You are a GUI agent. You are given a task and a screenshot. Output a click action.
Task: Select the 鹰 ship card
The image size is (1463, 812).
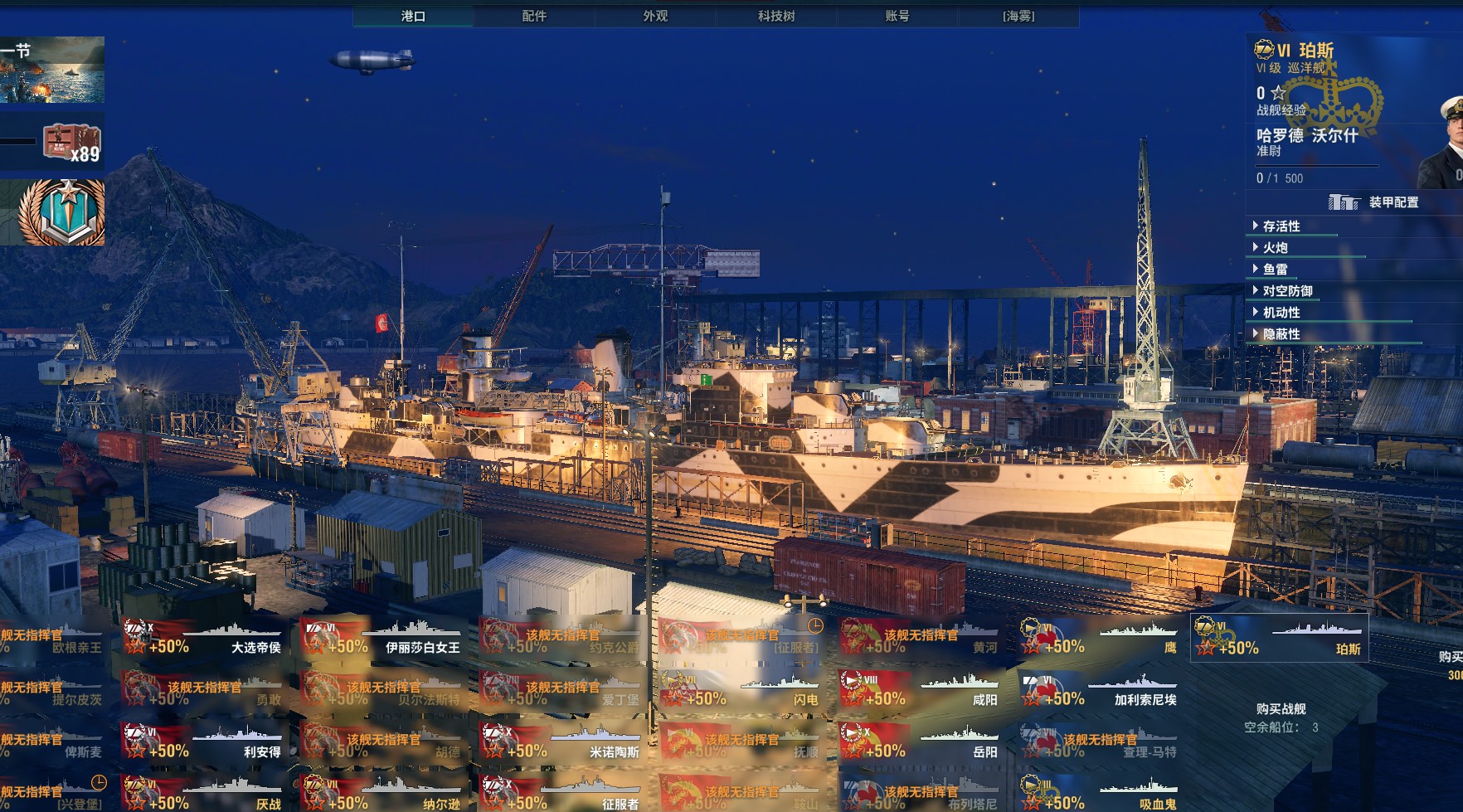click(x=1098, y=636)
